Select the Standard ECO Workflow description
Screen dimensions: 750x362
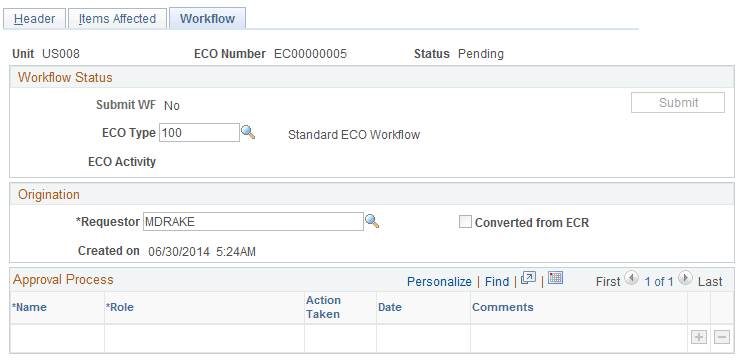tap(354, 135)
